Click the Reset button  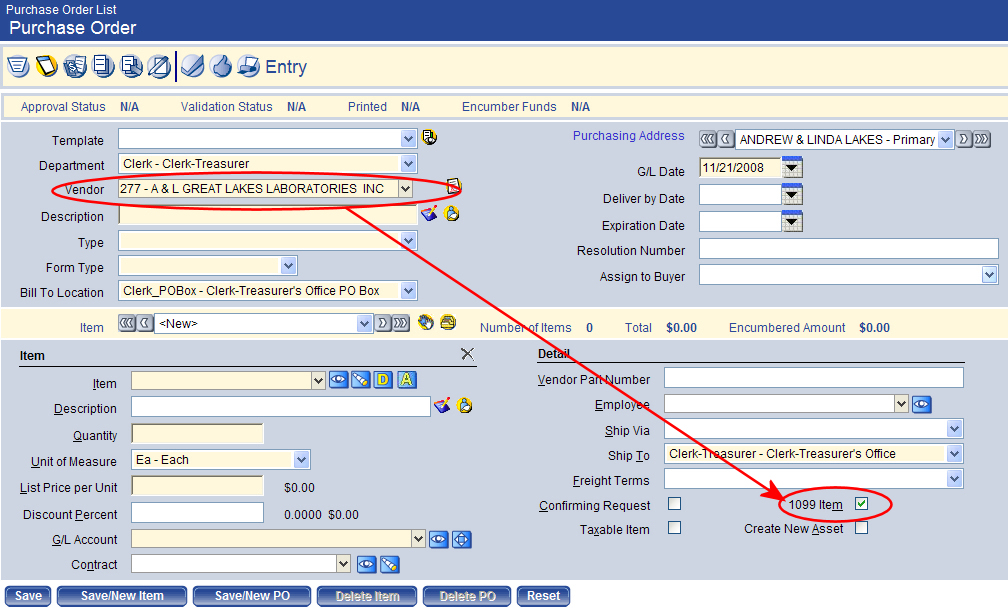[543, 596]
